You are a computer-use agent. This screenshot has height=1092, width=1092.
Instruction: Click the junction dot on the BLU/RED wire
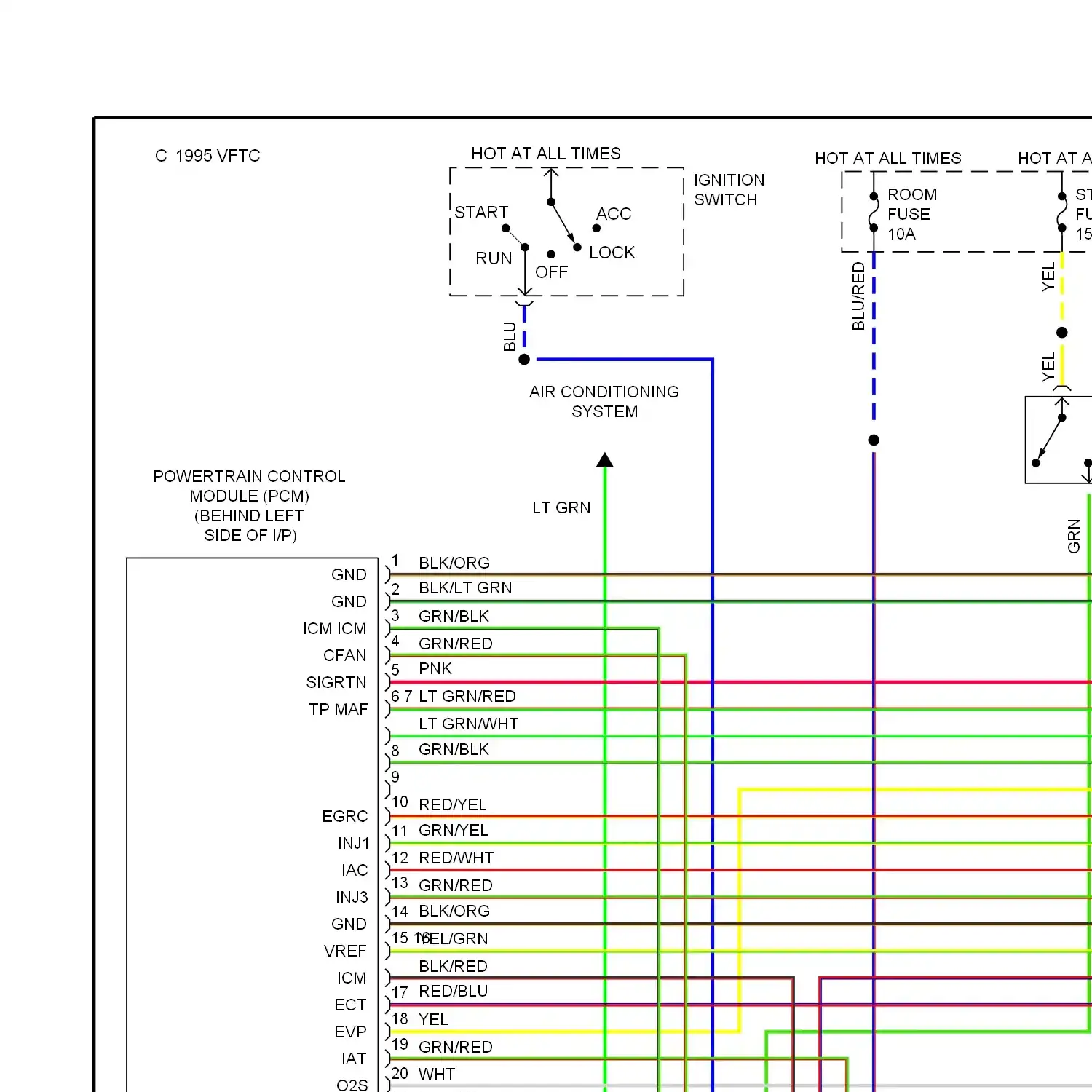point(874,440)
